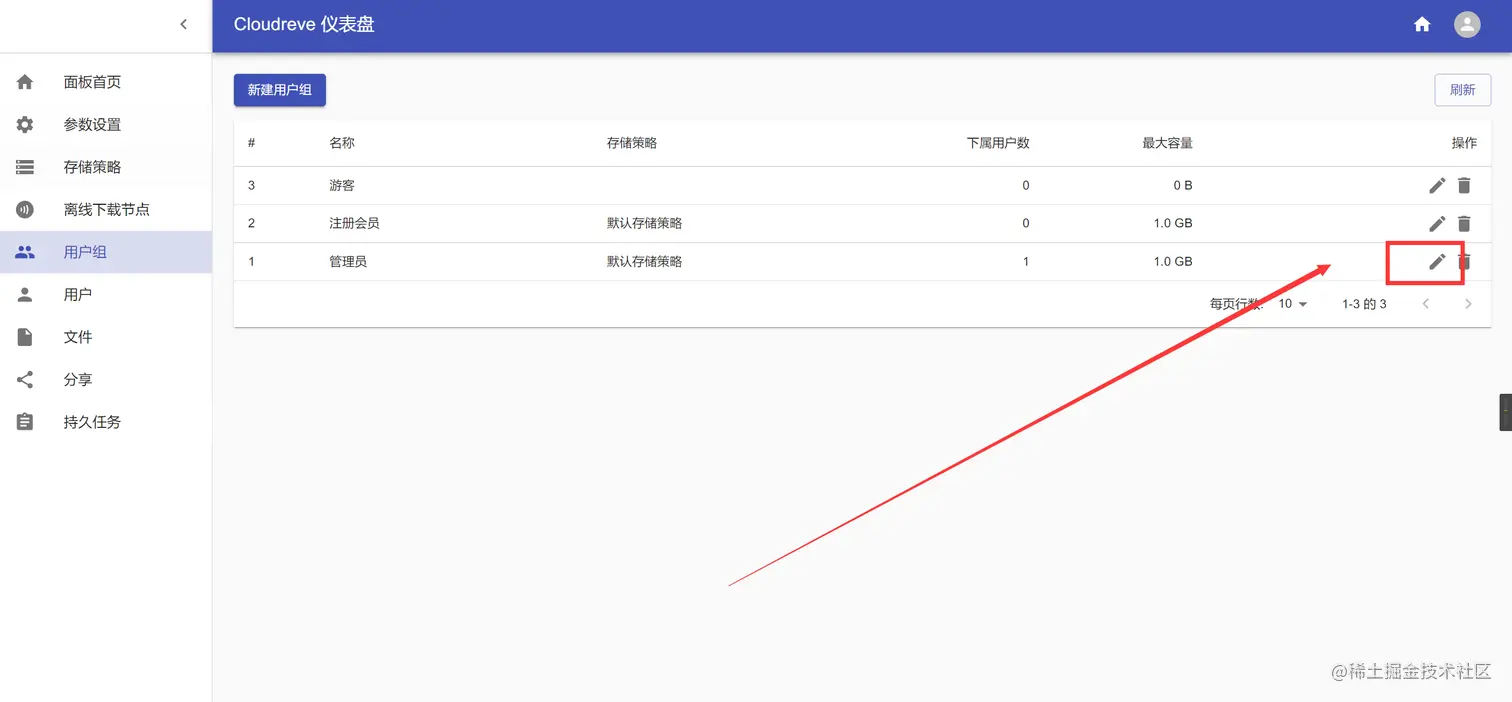Open rows per page dropdown showing 10
Screen dimensions: 1512x702
1293,304
